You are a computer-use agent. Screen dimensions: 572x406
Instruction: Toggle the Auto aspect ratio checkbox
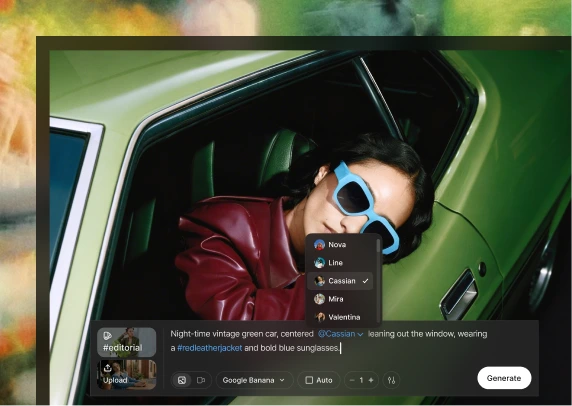click(x=309, y=380)
